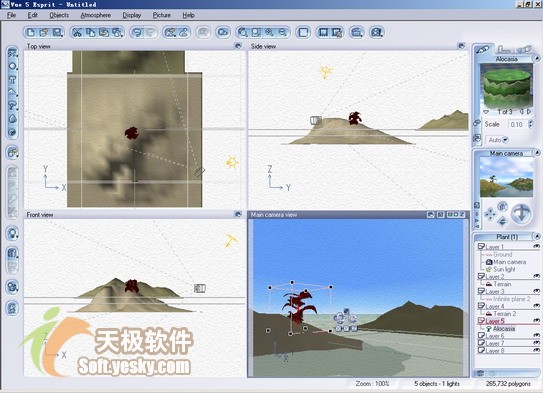Collapse the Main camera preview panel
Screen dimensions: 543x393
pyautogui.click(x=536, y=152)
